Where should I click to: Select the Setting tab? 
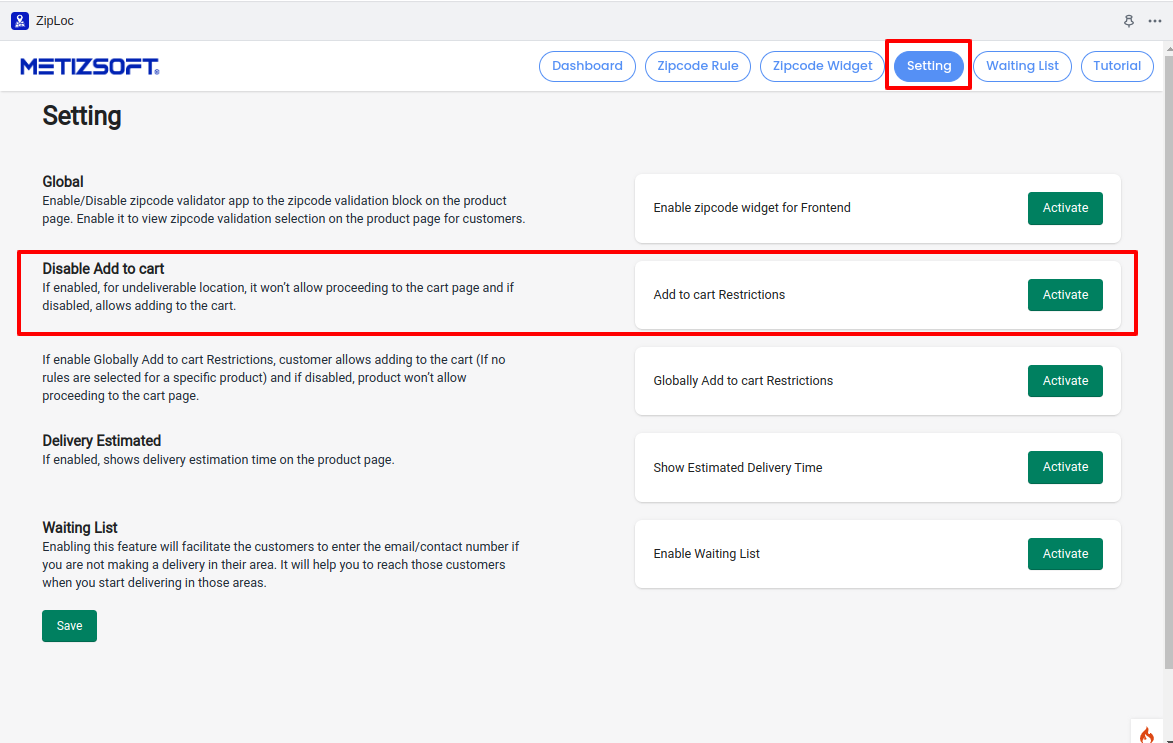coord(928,66)
